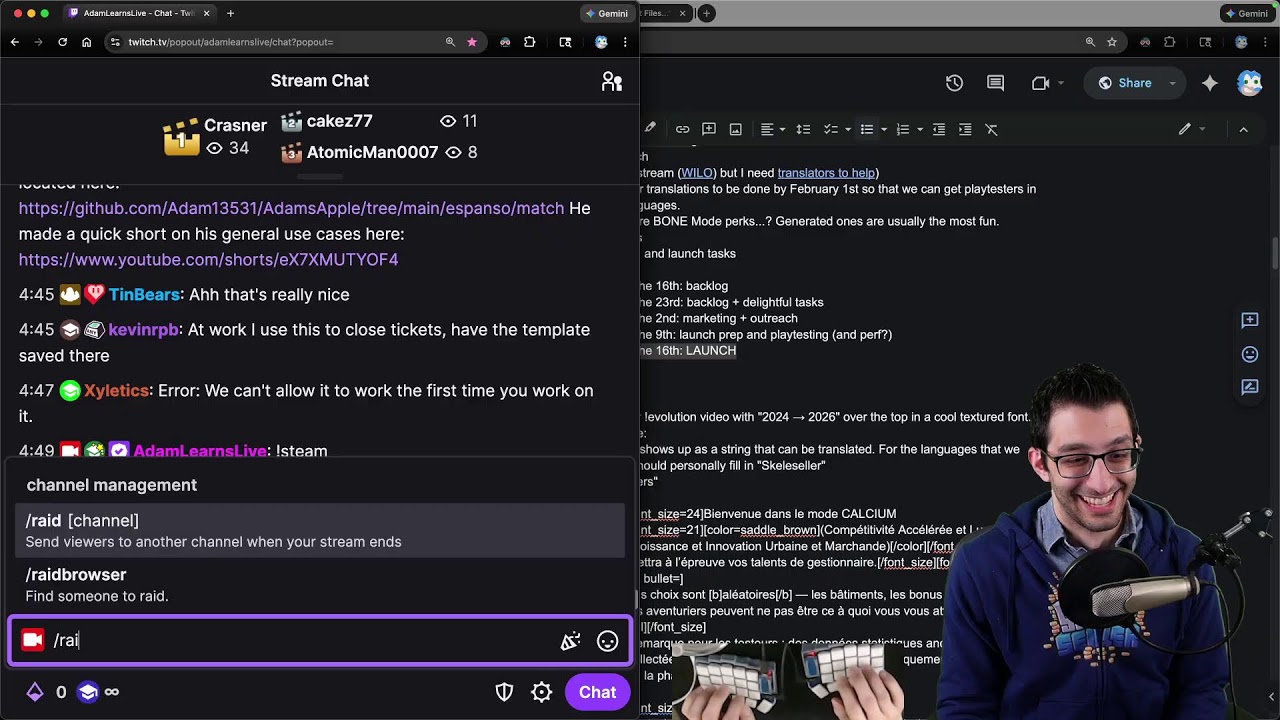Click the TinBears username in chat
Screen dimensions: 1280x720
pyautogui.click(x=144, y=295)
